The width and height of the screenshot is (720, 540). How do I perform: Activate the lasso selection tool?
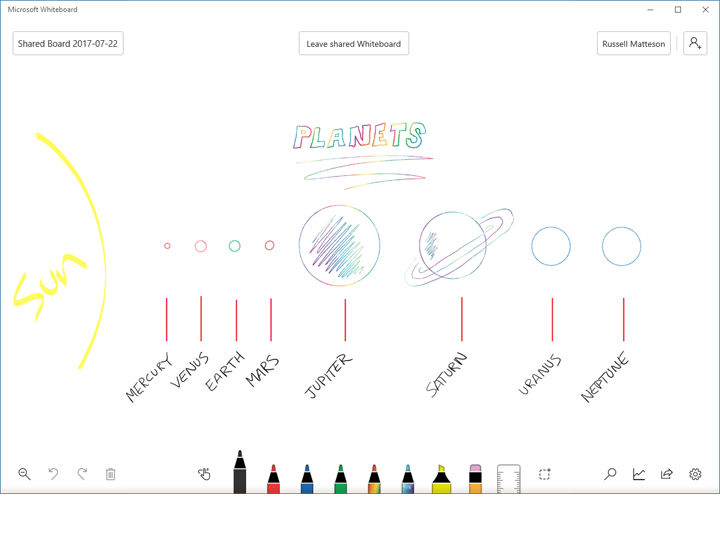click(x=545, y=474)
